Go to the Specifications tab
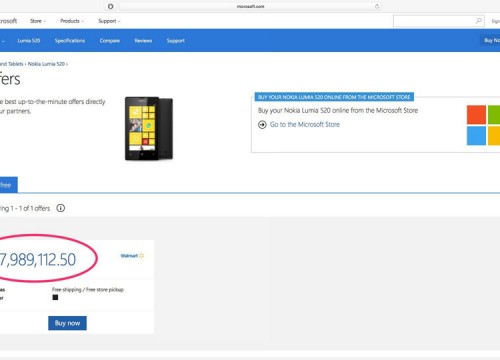This screenshot has width=500, height=360. pyautogui.click(x=70, y=41)
